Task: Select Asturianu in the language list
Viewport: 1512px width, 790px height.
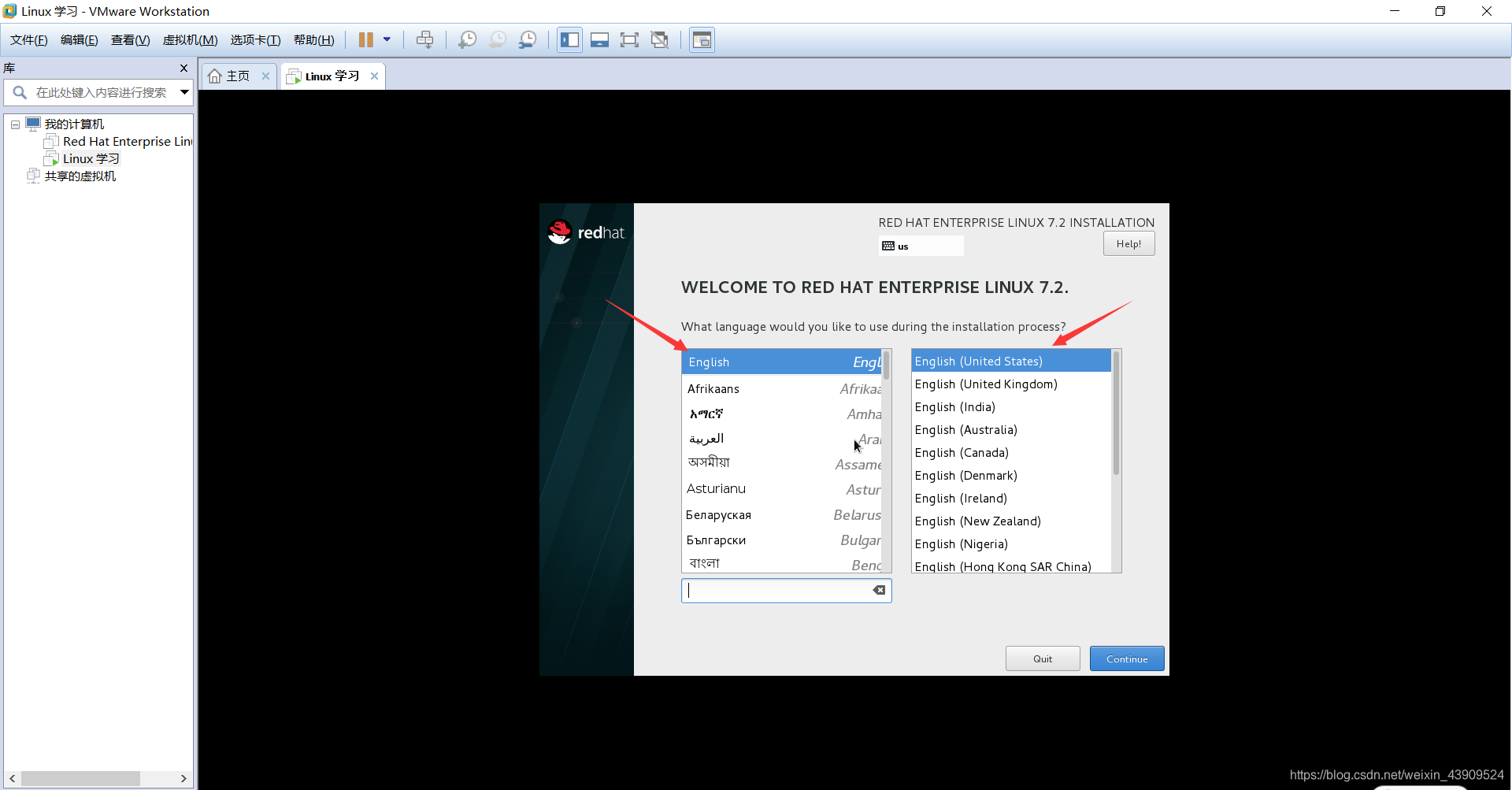Action: pos(781,489)
